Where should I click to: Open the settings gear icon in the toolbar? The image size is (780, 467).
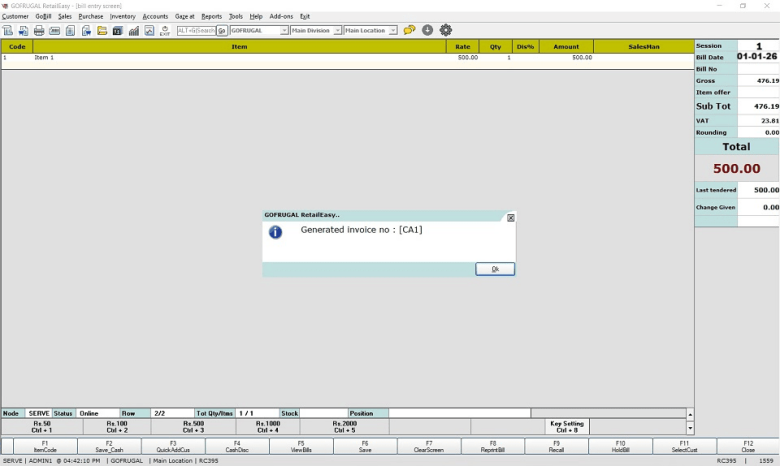point(446,30)
